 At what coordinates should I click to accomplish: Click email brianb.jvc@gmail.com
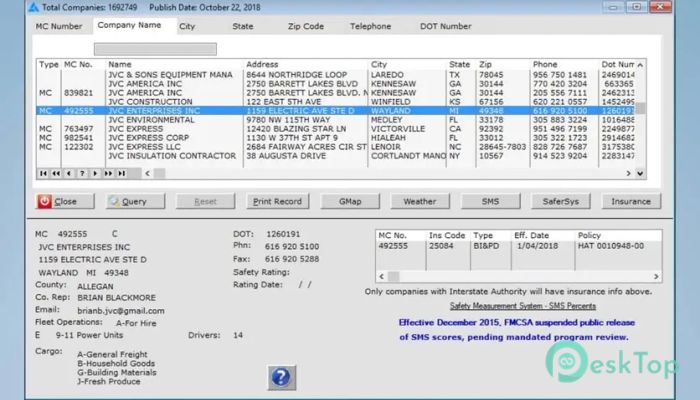(121, 311)
